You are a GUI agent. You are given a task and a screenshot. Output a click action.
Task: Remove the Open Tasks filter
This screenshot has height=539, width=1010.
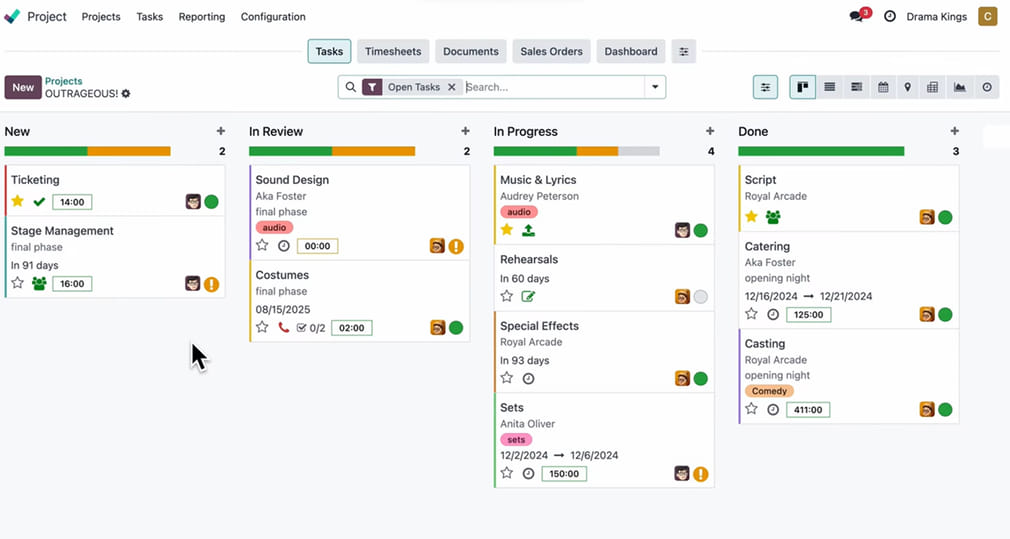(x=452, y=88)
